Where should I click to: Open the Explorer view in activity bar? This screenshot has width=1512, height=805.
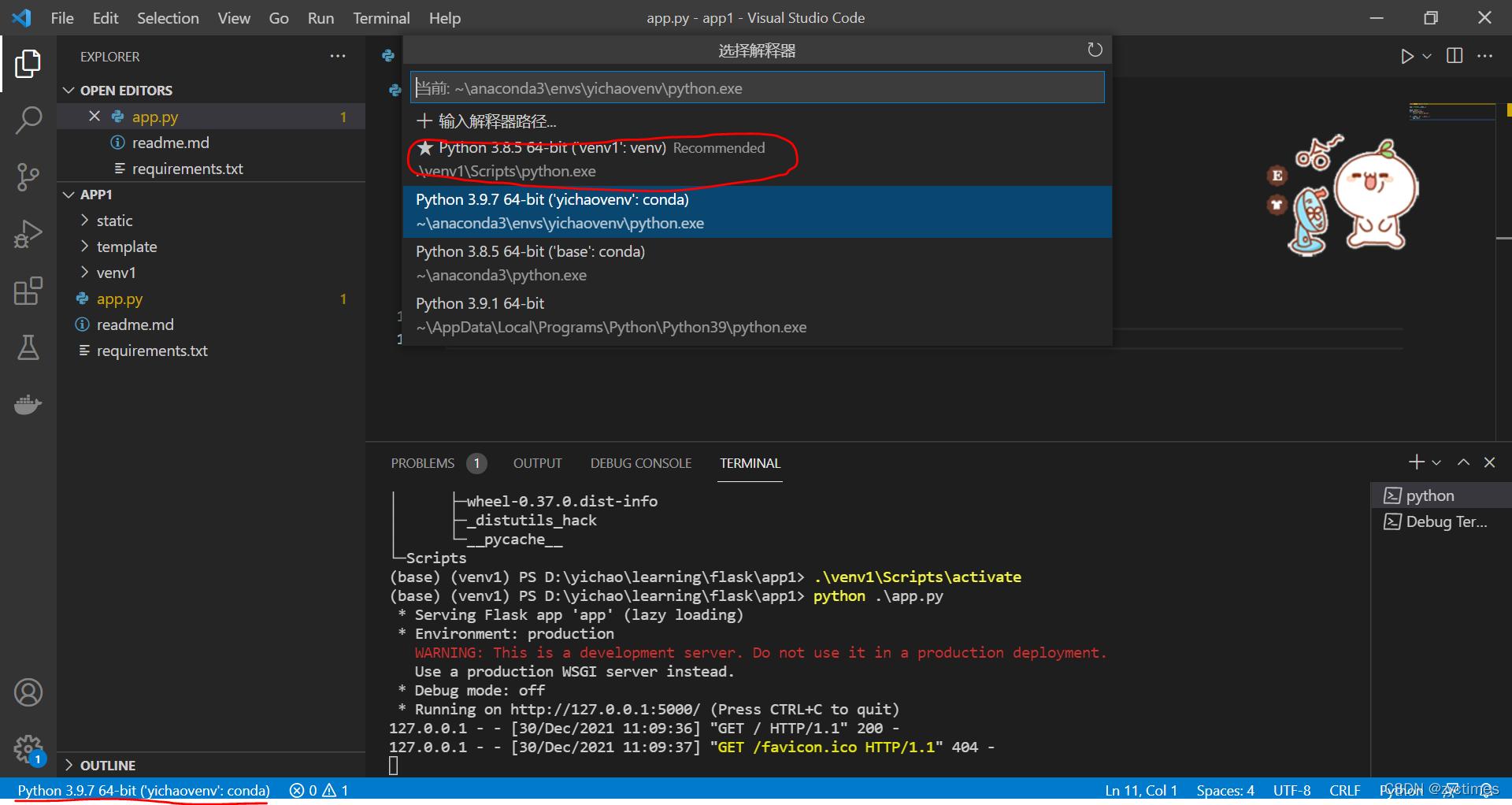coord(28,64)
